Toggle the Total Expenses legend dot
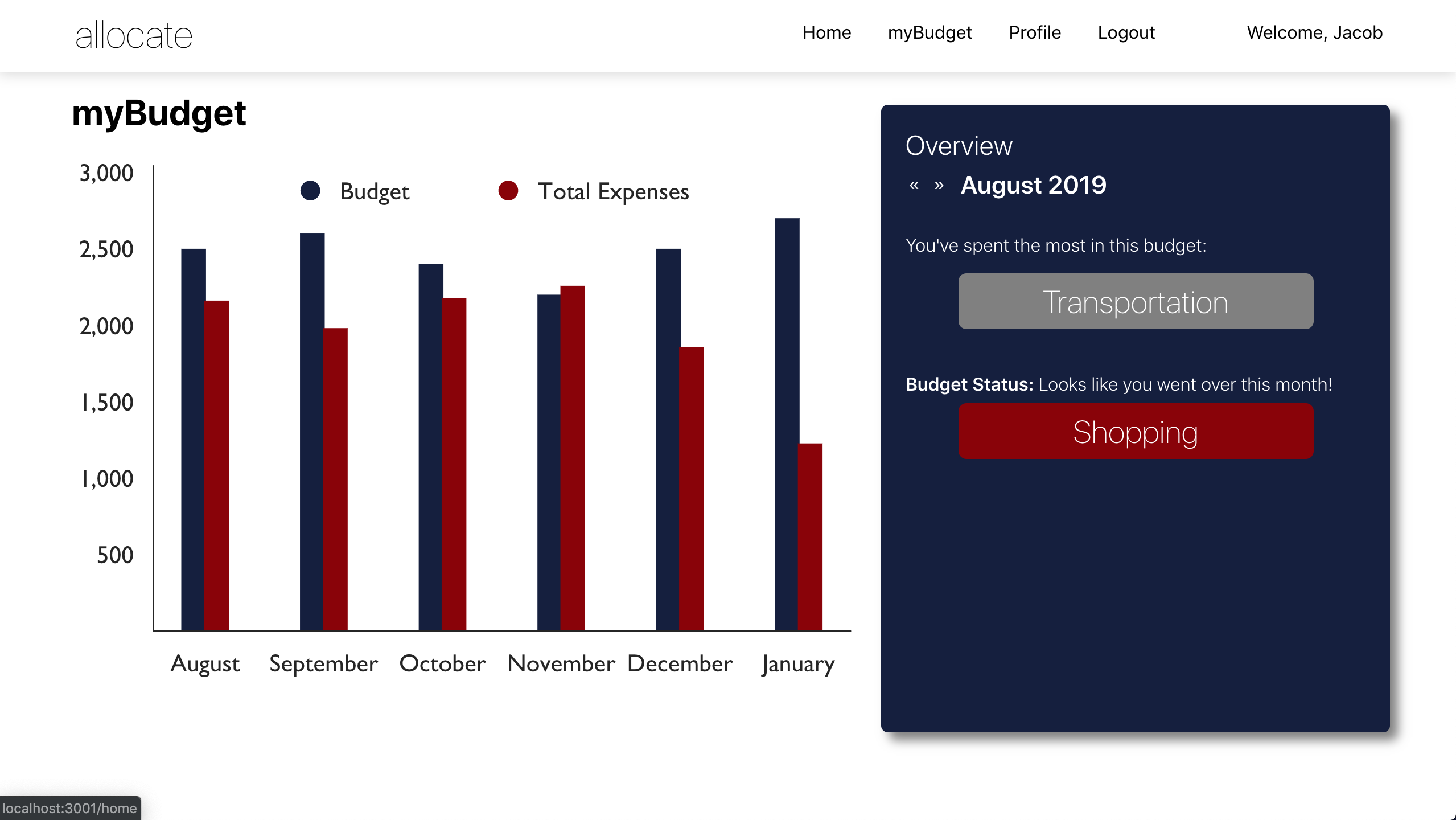Screen dimensions: 1456x820 tap(508, 191)
